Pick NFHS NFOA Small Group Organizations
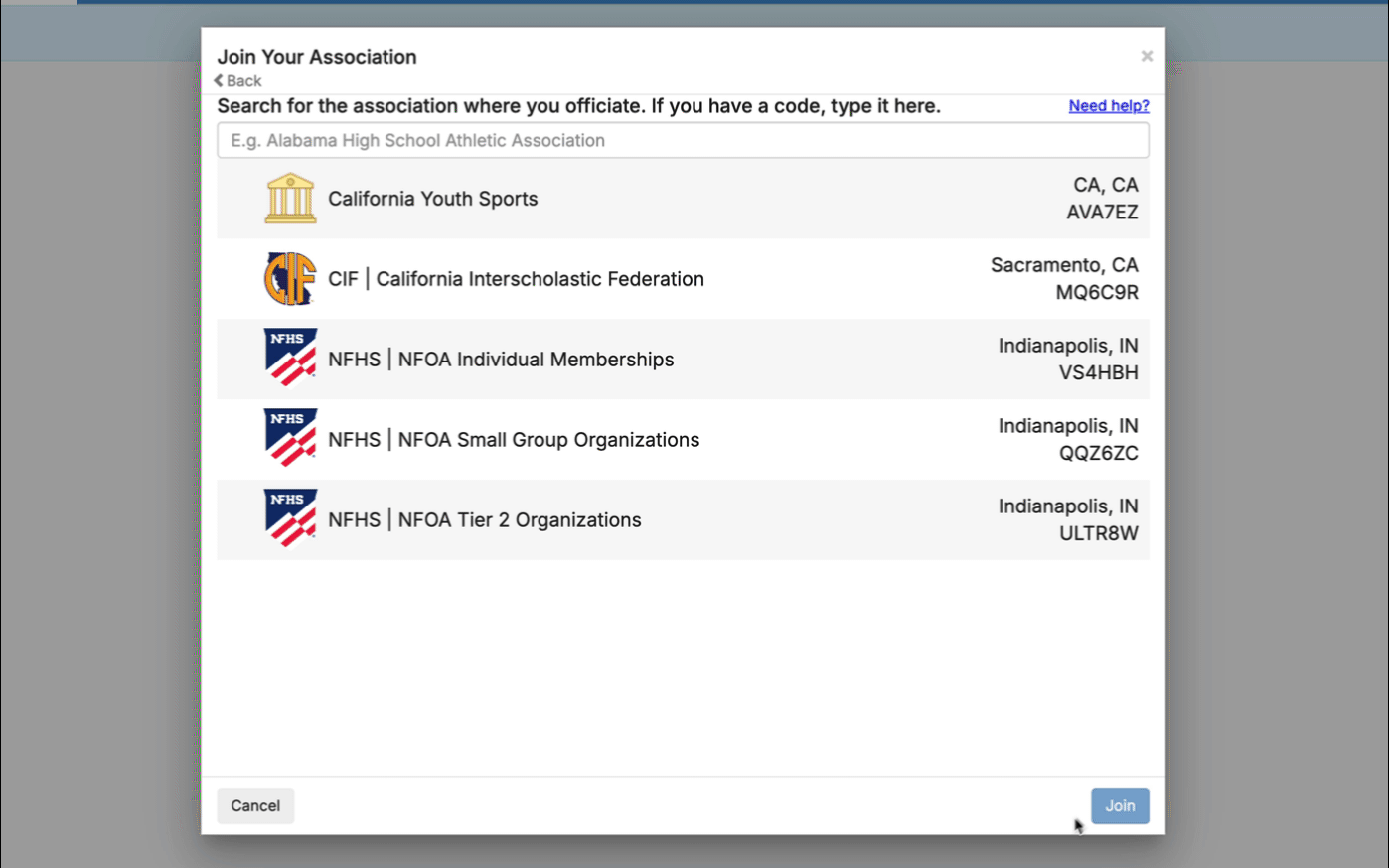 point(514,440)
